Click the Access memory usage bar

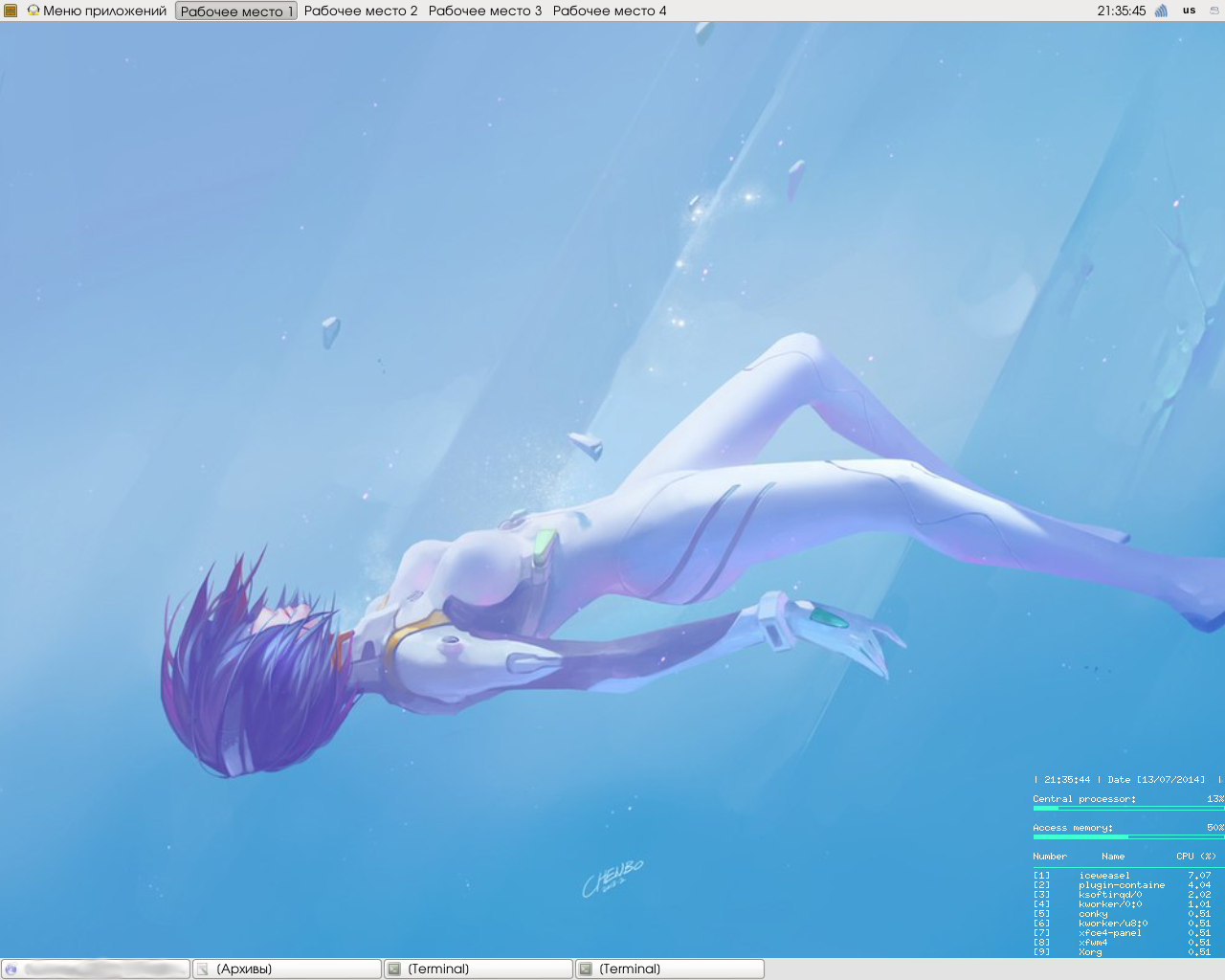pyautogui.click(x=1128, y=837)
